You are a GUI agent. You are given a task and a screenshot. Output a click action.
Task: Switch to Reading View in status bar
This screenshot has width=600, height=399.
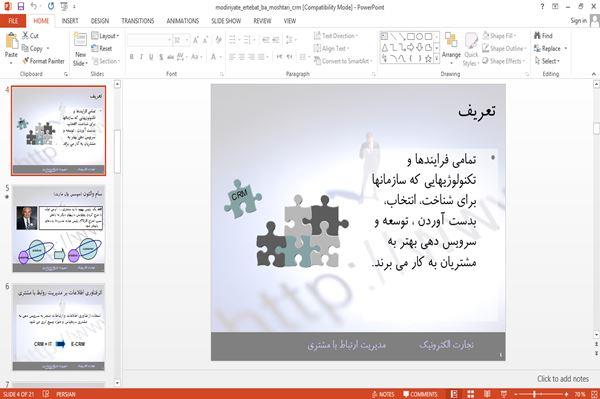(x=487, y=394)
